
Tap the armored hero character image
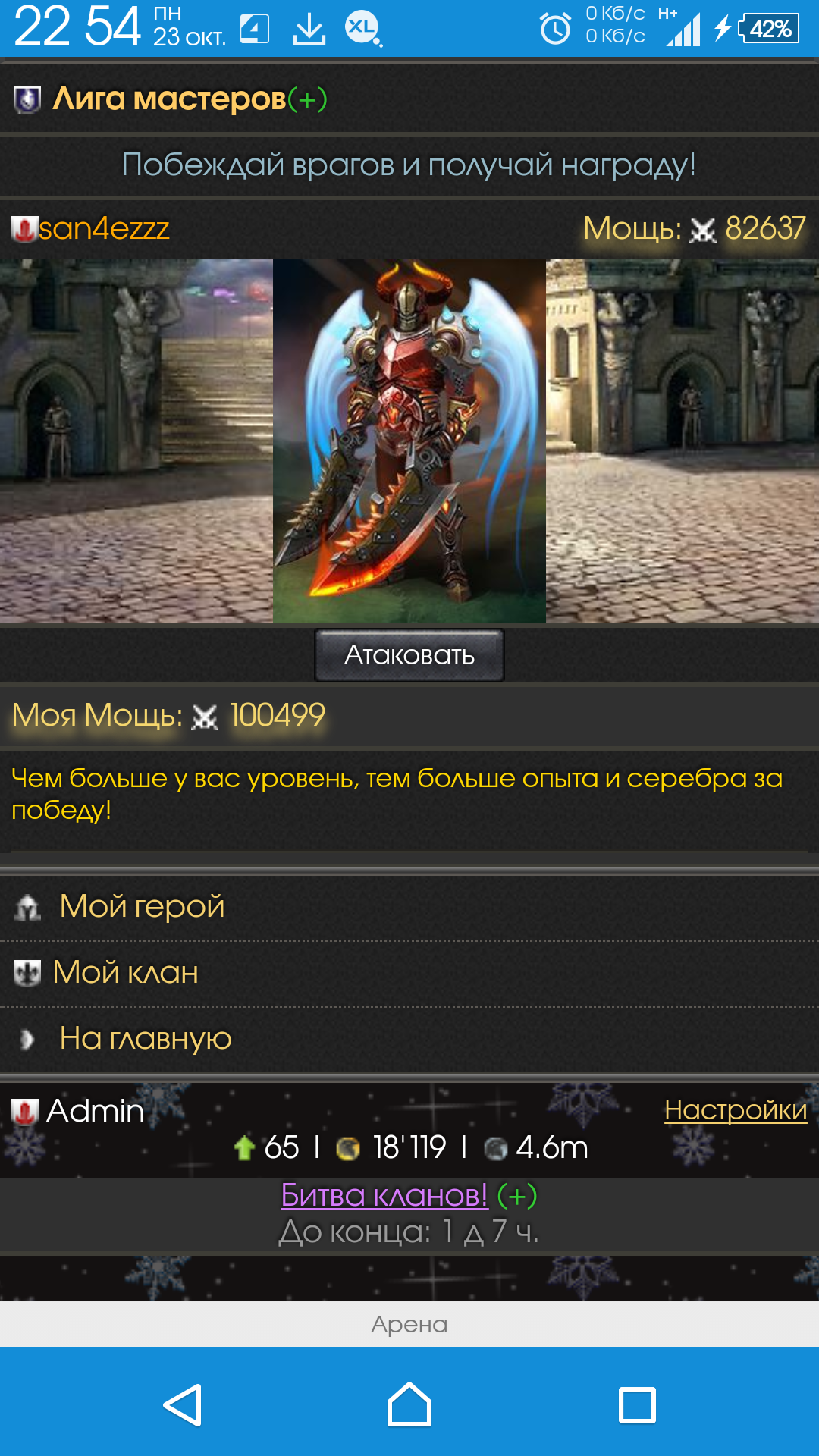point(409,441)
